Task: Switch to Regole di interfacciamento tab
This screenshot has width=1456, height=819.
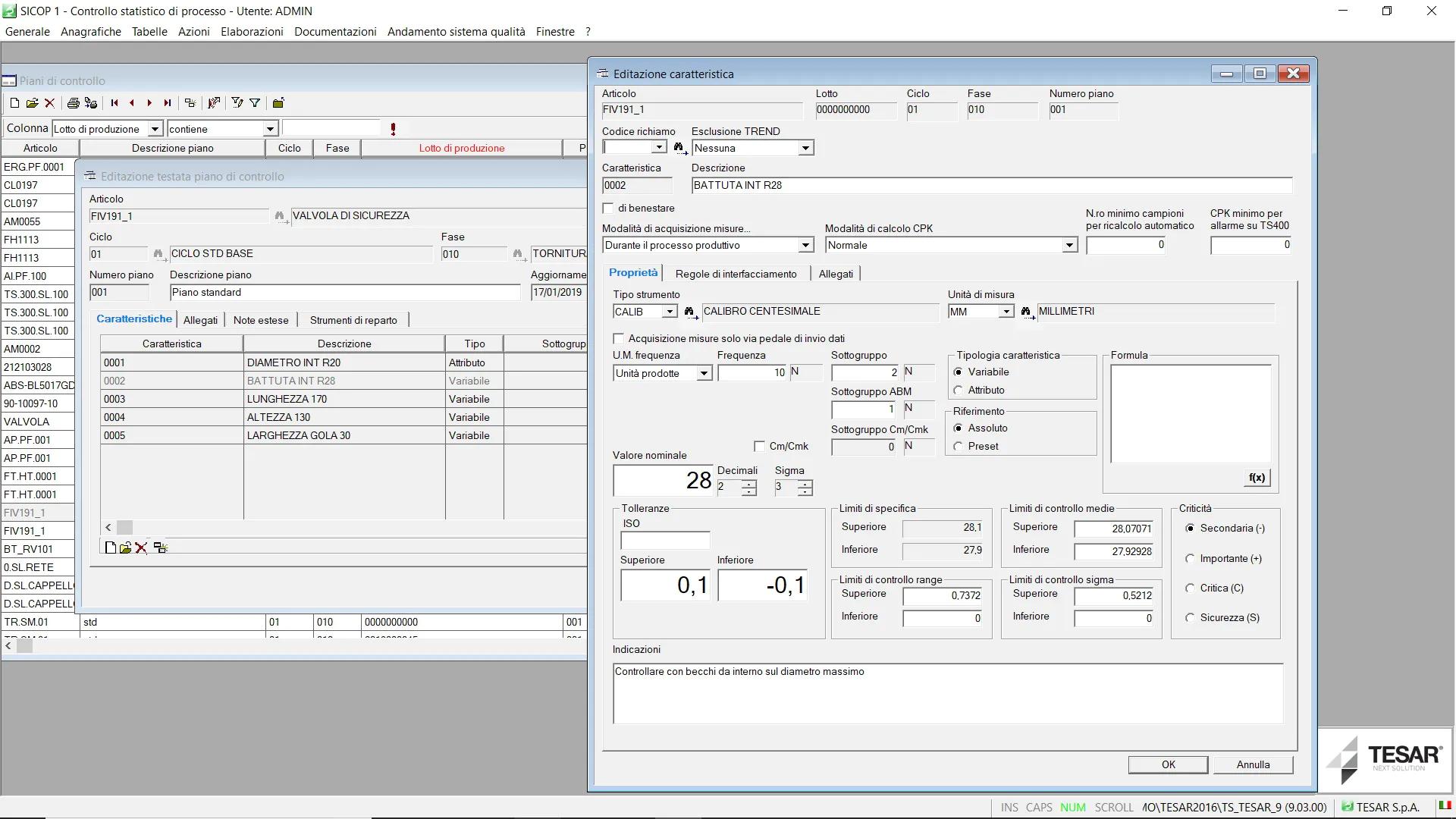Action: pyautogui.click(x=736, y=274)
